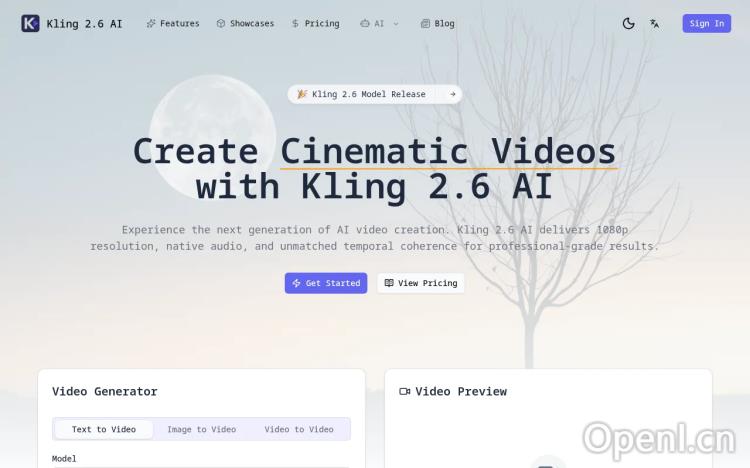Click the Video Preview camera icon

click(405, 391)
